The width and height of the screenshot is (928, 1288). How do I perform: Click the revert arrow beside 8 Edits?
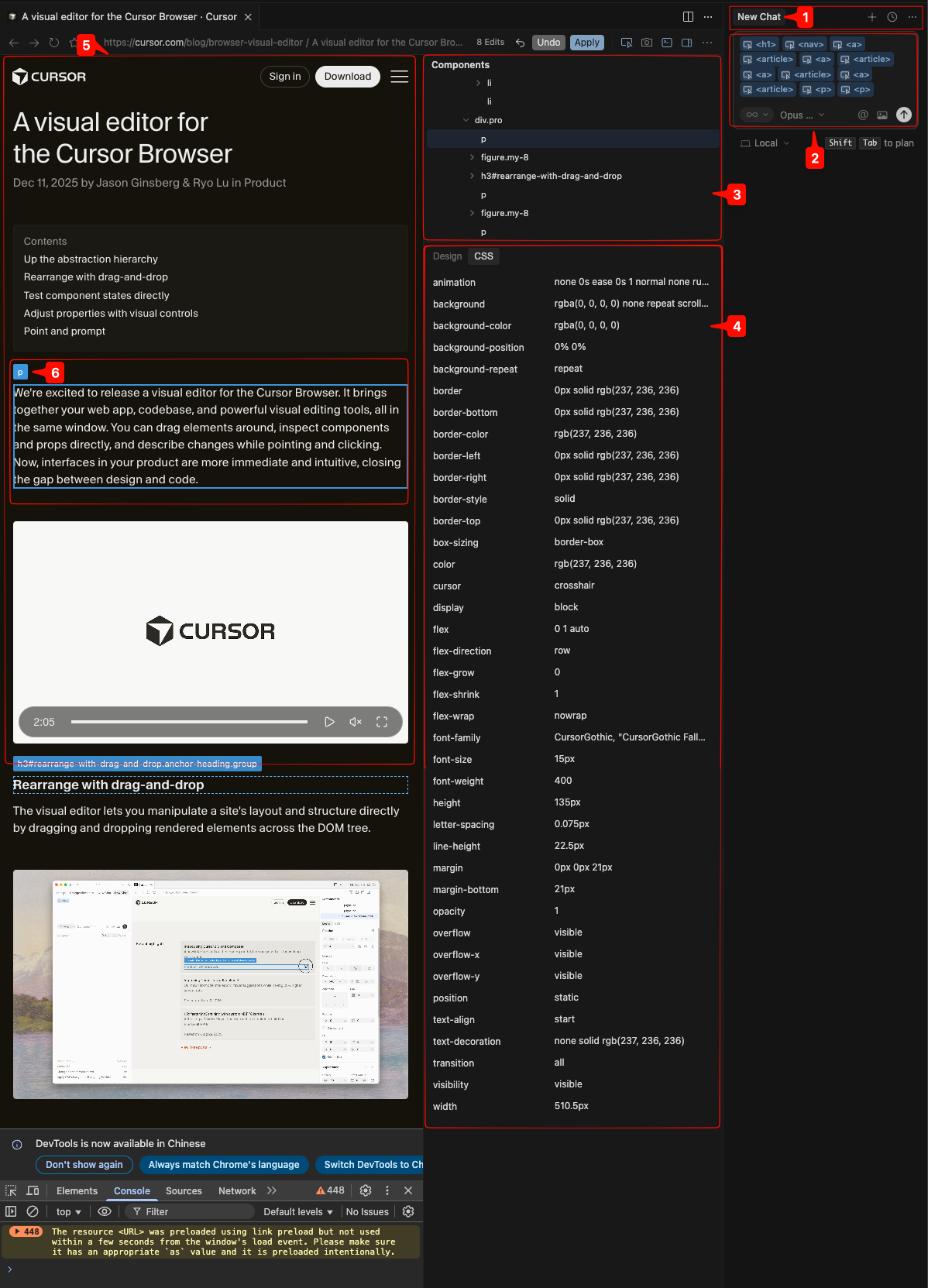521,43
